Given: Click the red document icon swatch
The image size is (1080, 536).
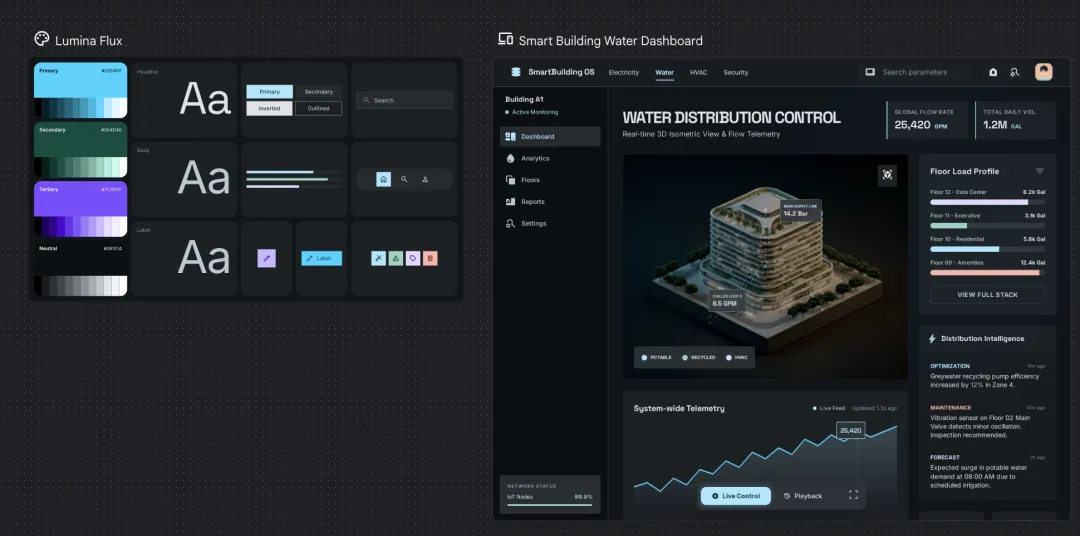Looking at the screenshot, I should [x=430, y=258].
